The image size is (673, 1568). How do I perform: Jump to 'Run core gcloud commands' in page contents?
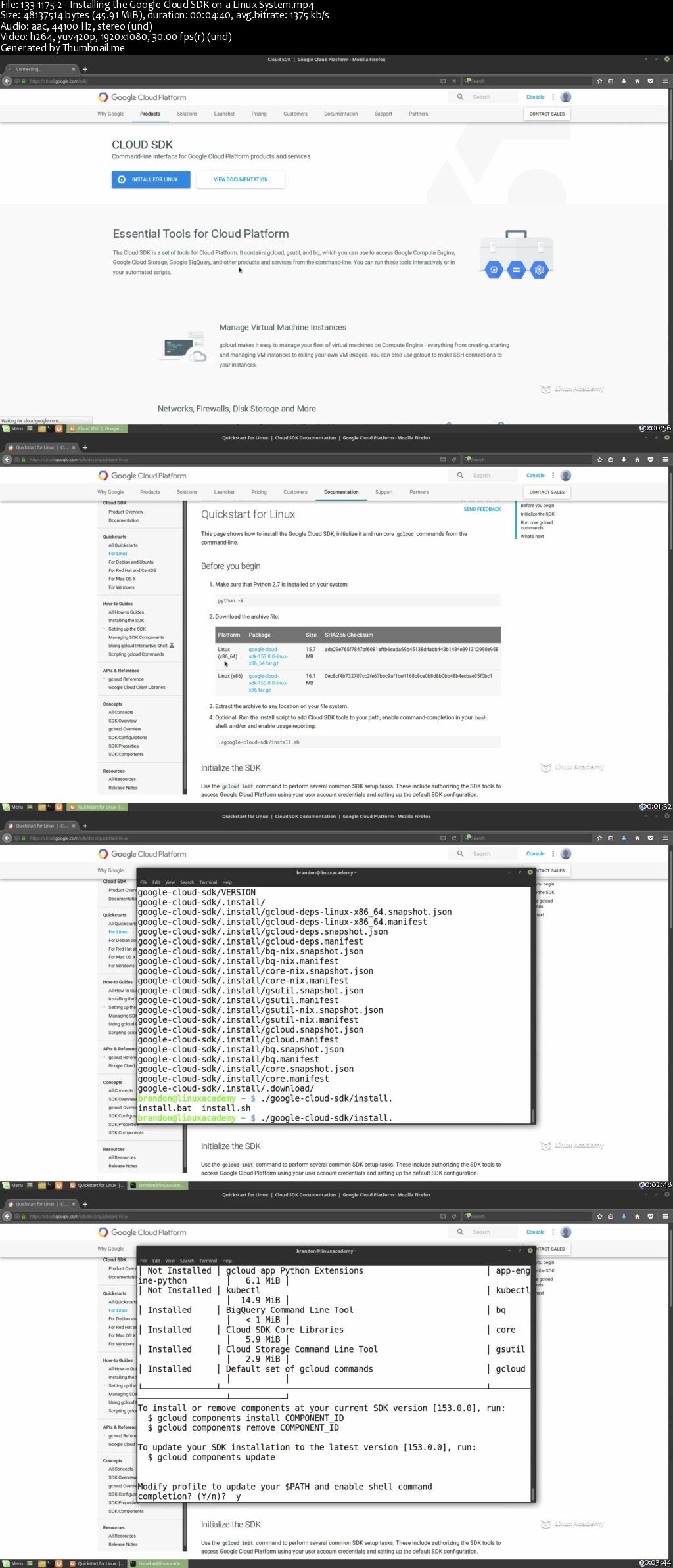pos(536,525)
